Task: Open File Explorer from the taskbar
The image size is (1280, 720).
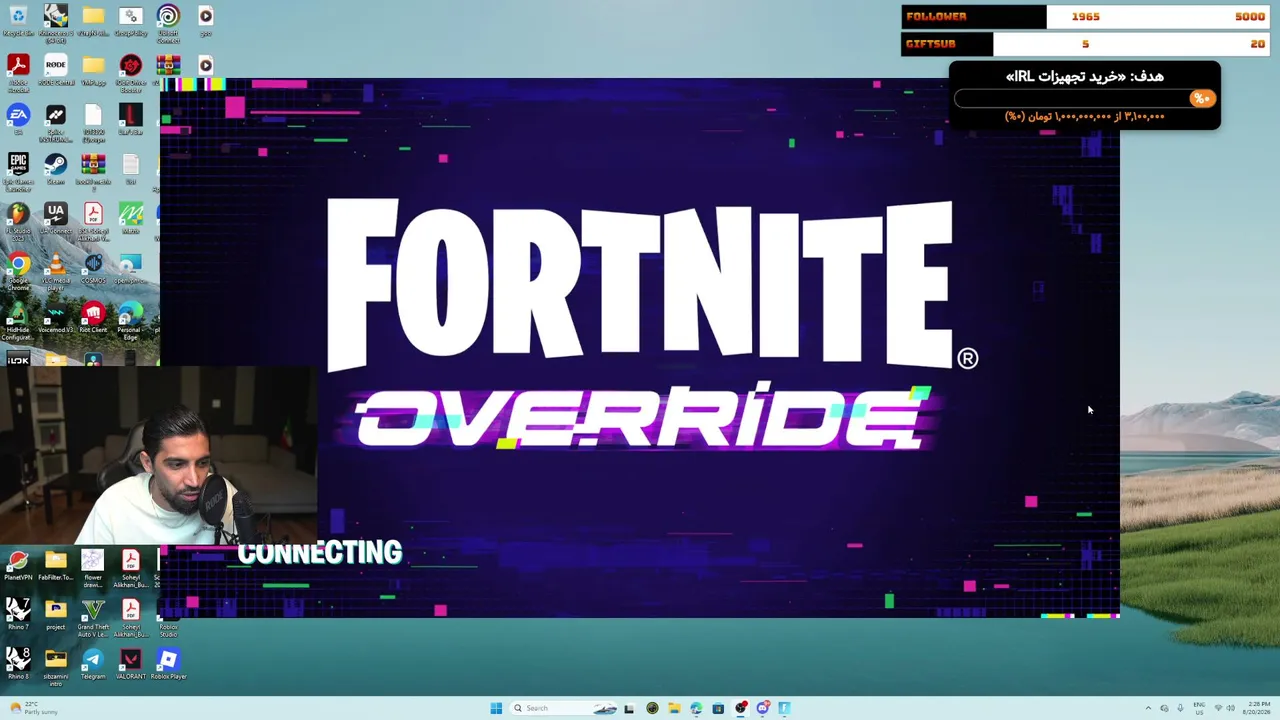Action: point(674,708)
